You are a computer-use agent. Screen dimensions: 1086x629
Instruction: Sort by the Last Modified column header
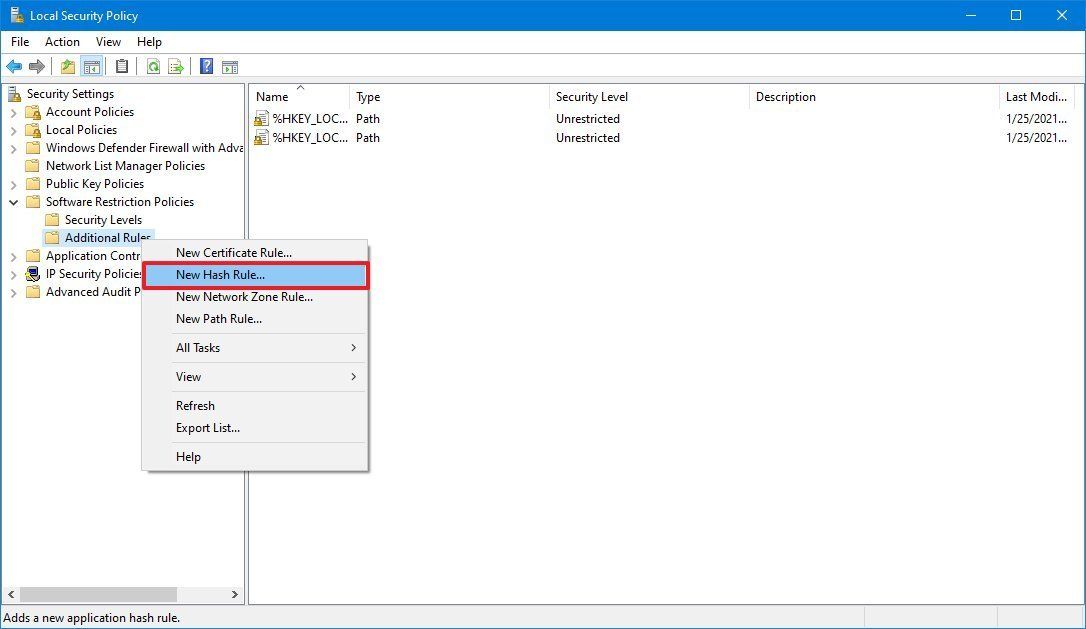click(x=1036, y=97)
